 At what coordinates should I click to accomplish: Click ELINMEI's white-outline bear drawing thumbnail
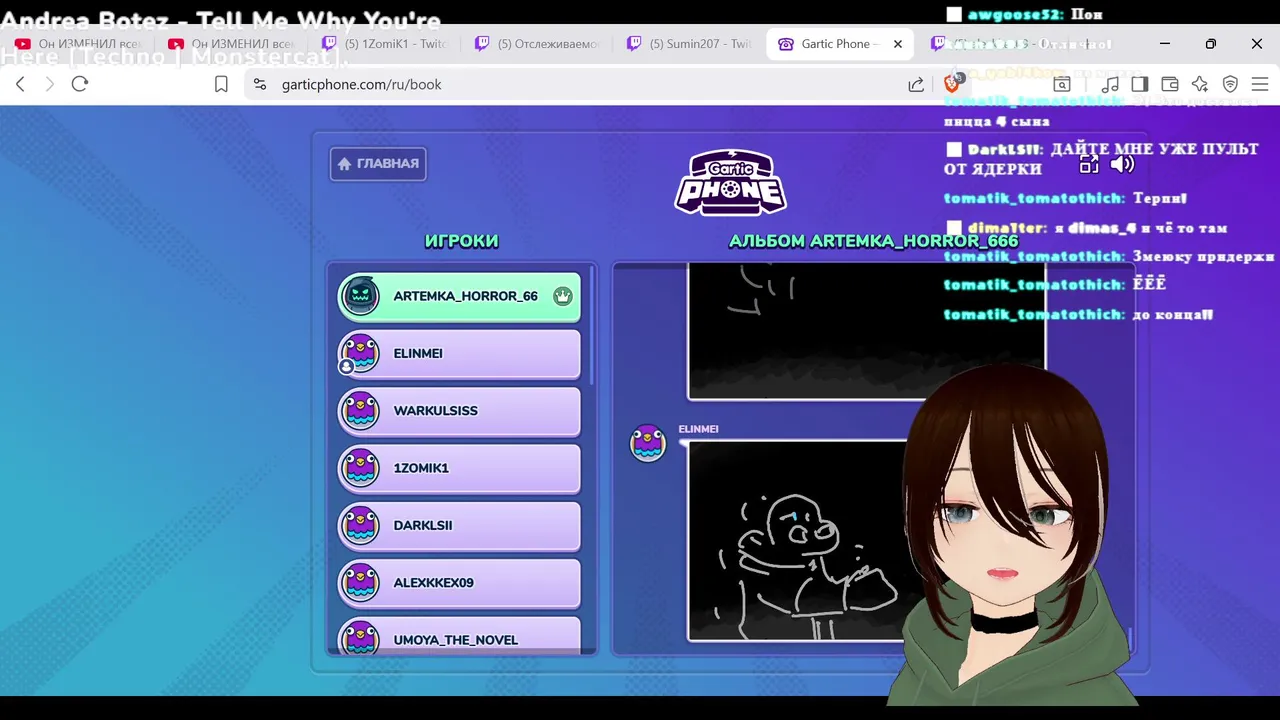pyautogui.click(x=800, y=540)
